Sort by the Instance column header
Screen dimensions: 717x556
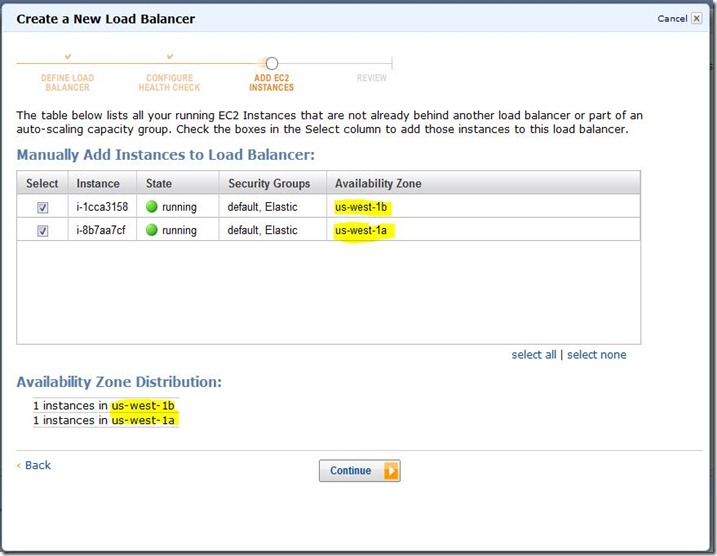point(102,183)
